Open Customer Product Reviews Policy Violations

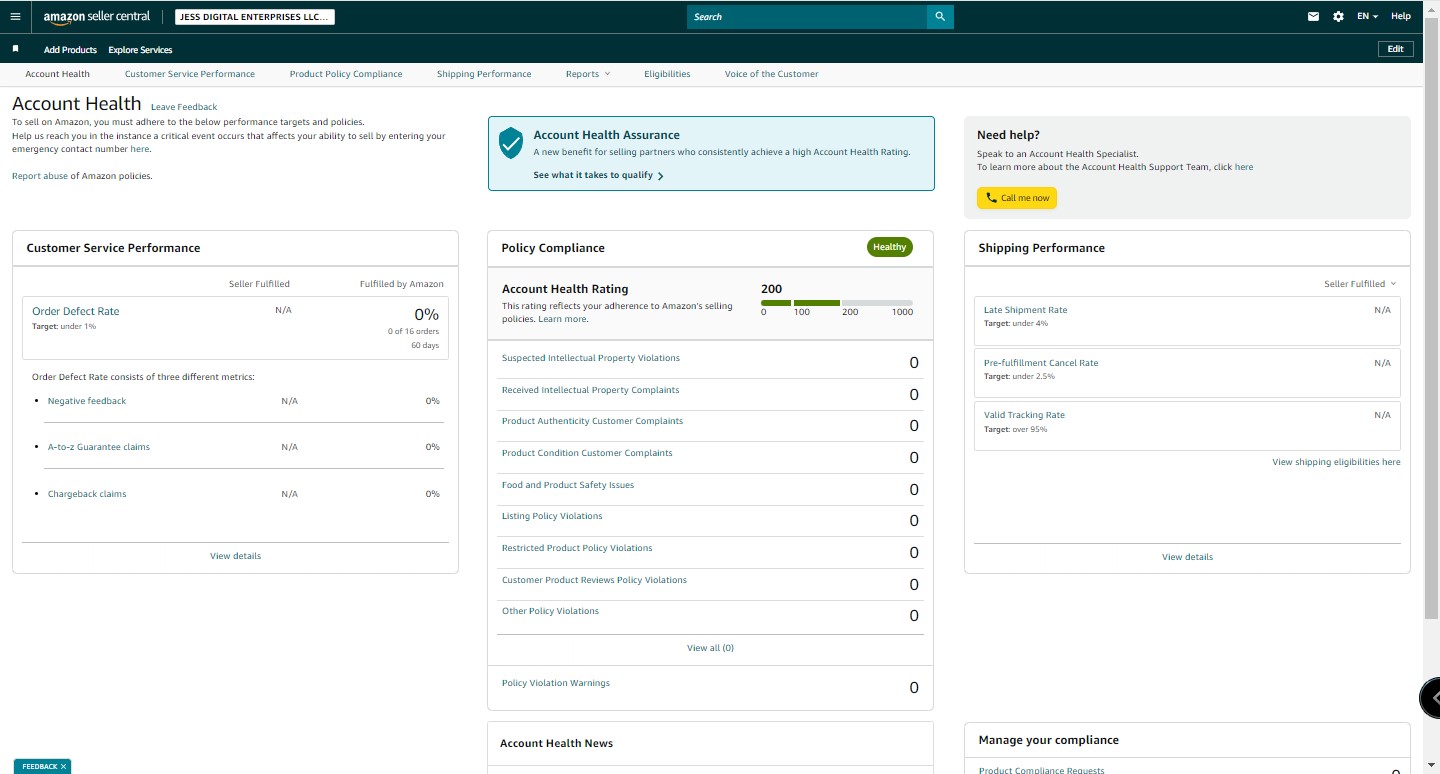coord(594,580)
